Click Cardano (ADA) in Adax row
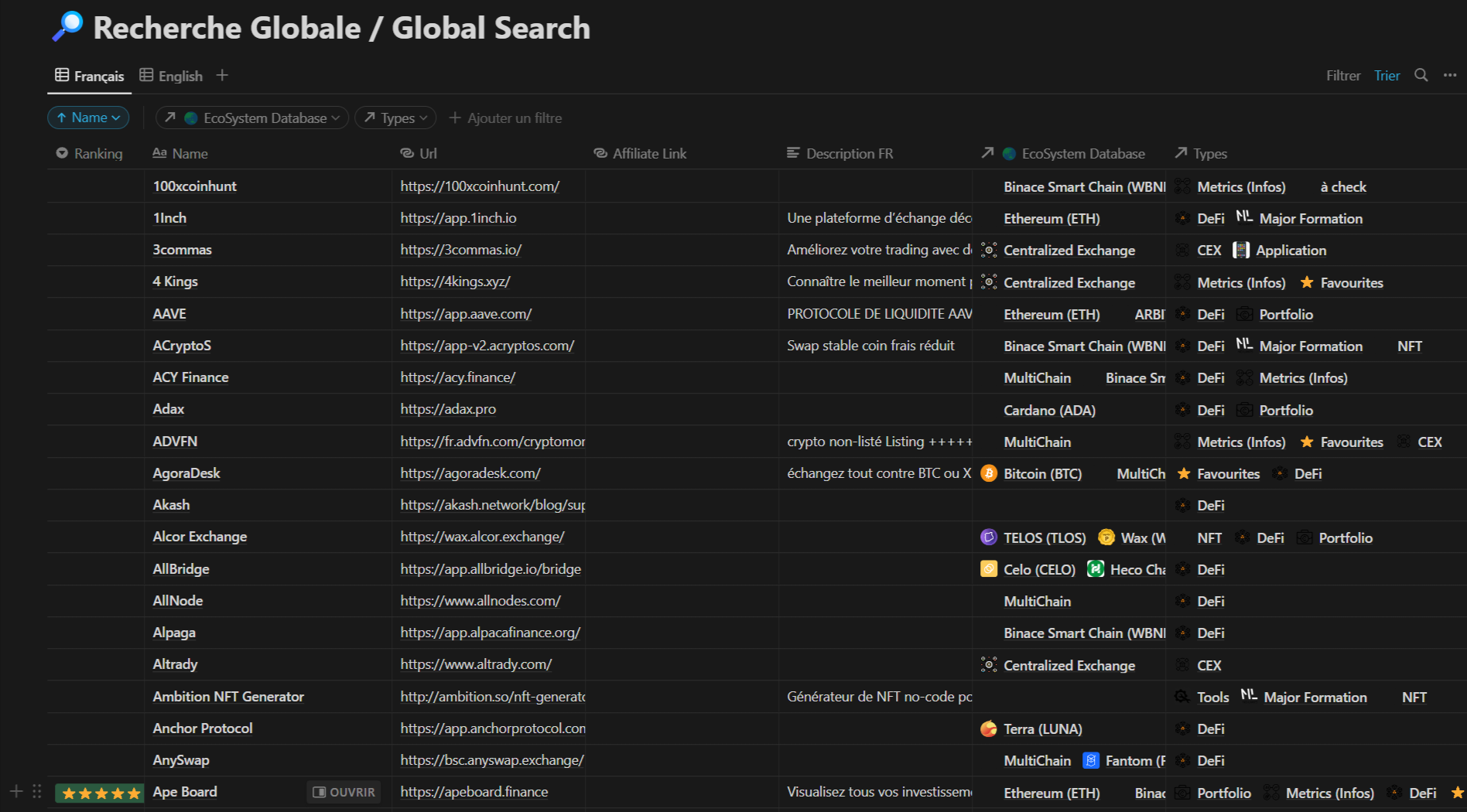Screen dimensions: 1467x812 coord(1049,410)
